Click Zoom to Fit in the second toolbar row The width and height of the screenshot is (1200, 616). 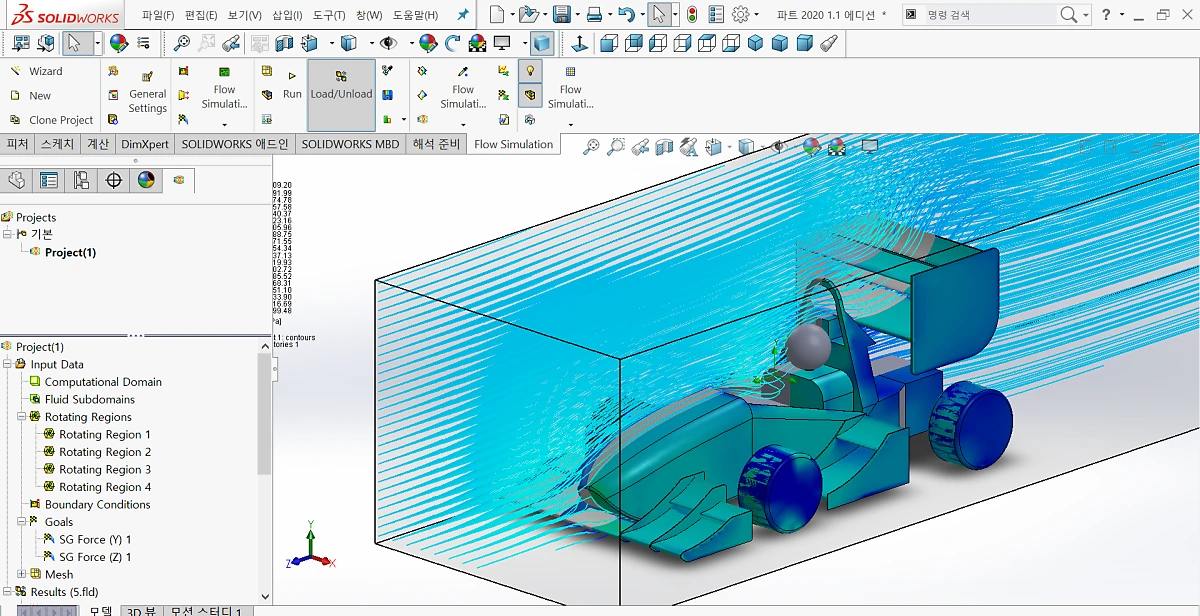(181, 43)
